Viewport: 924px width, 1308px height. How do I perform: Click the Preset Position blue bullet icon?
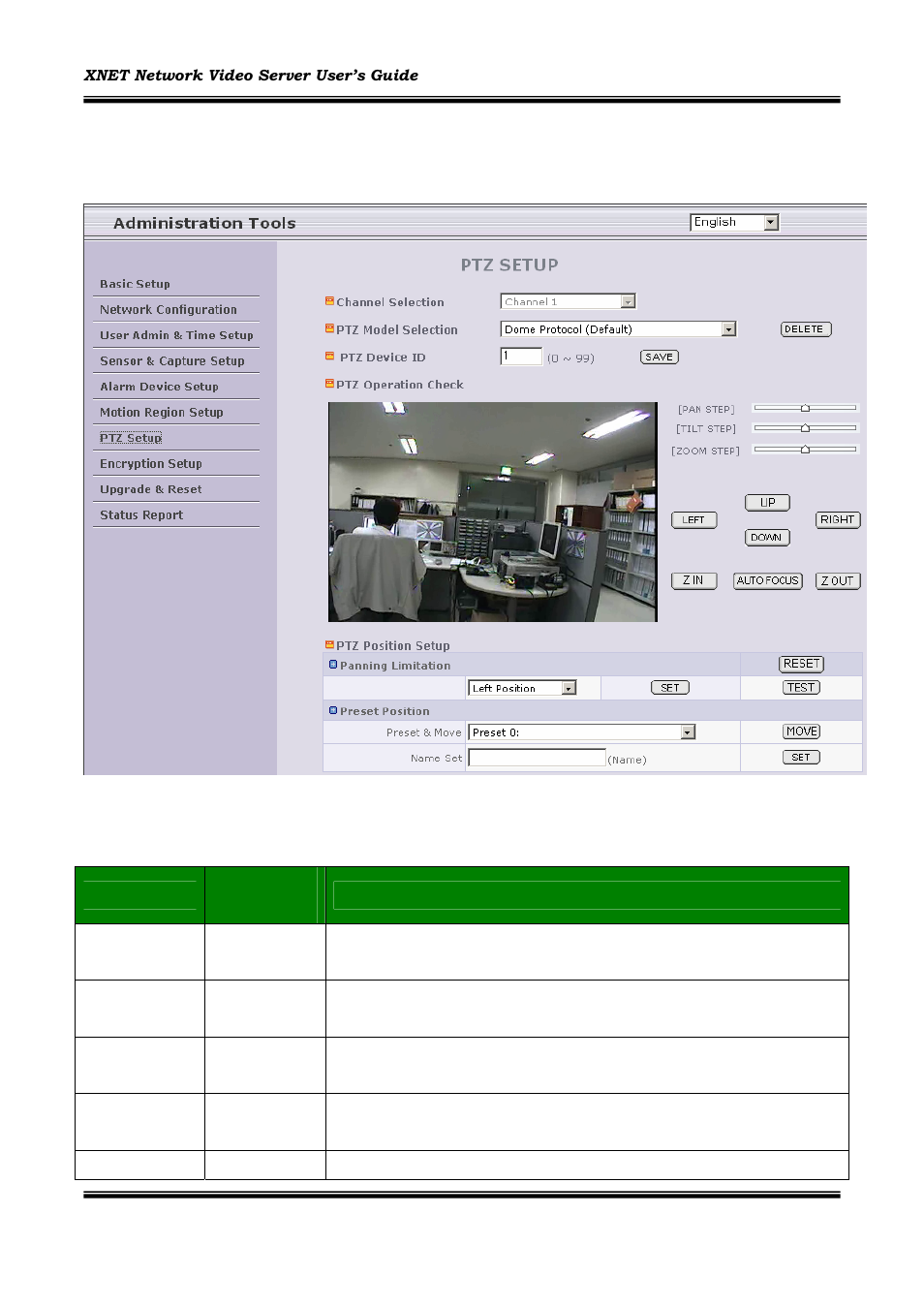click(x=333, y=710)
